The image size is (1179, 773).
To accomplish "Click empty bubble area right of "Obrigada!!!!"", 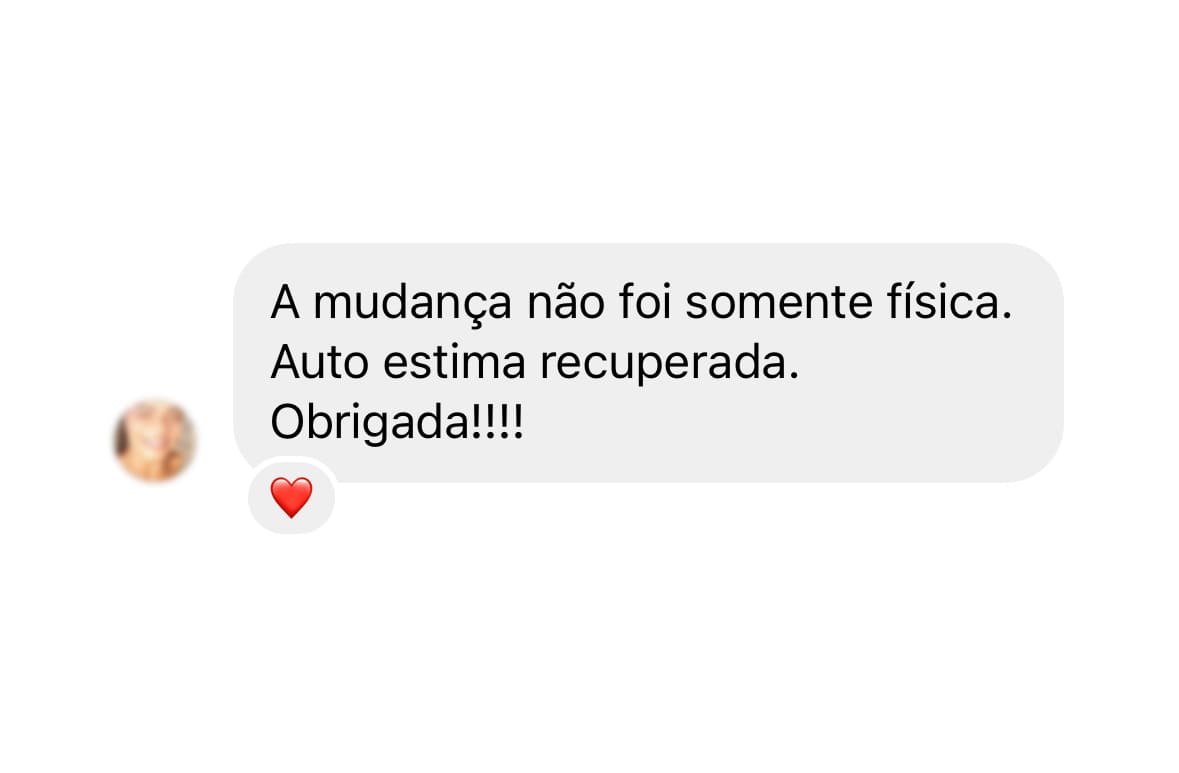I will 790,423.
